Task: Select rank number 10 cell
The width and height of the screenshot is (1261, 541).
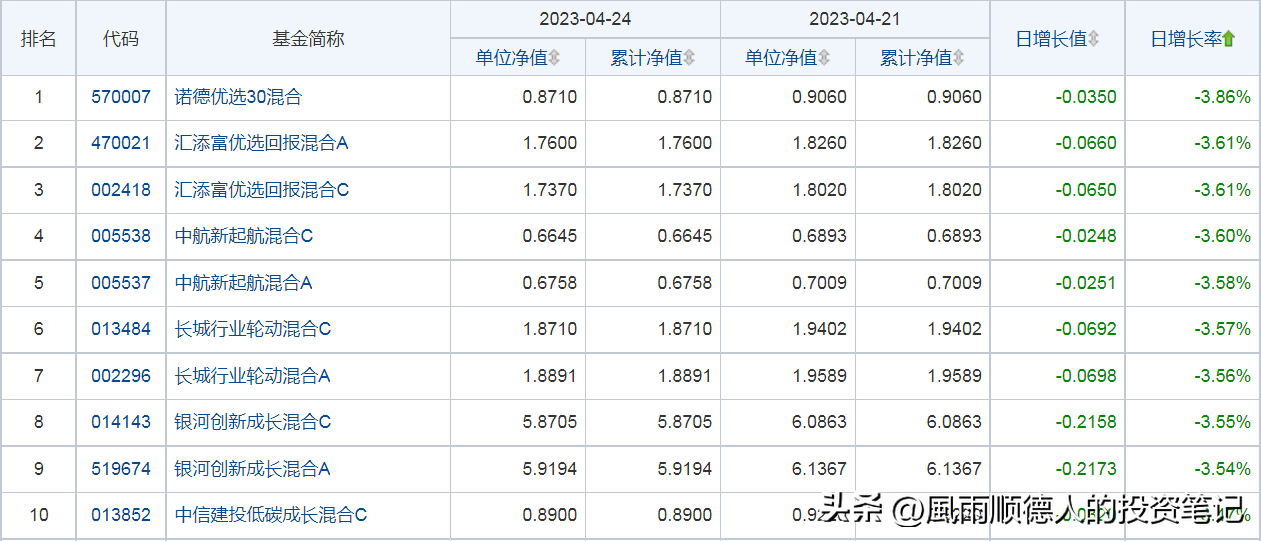Action: (39, 515)
